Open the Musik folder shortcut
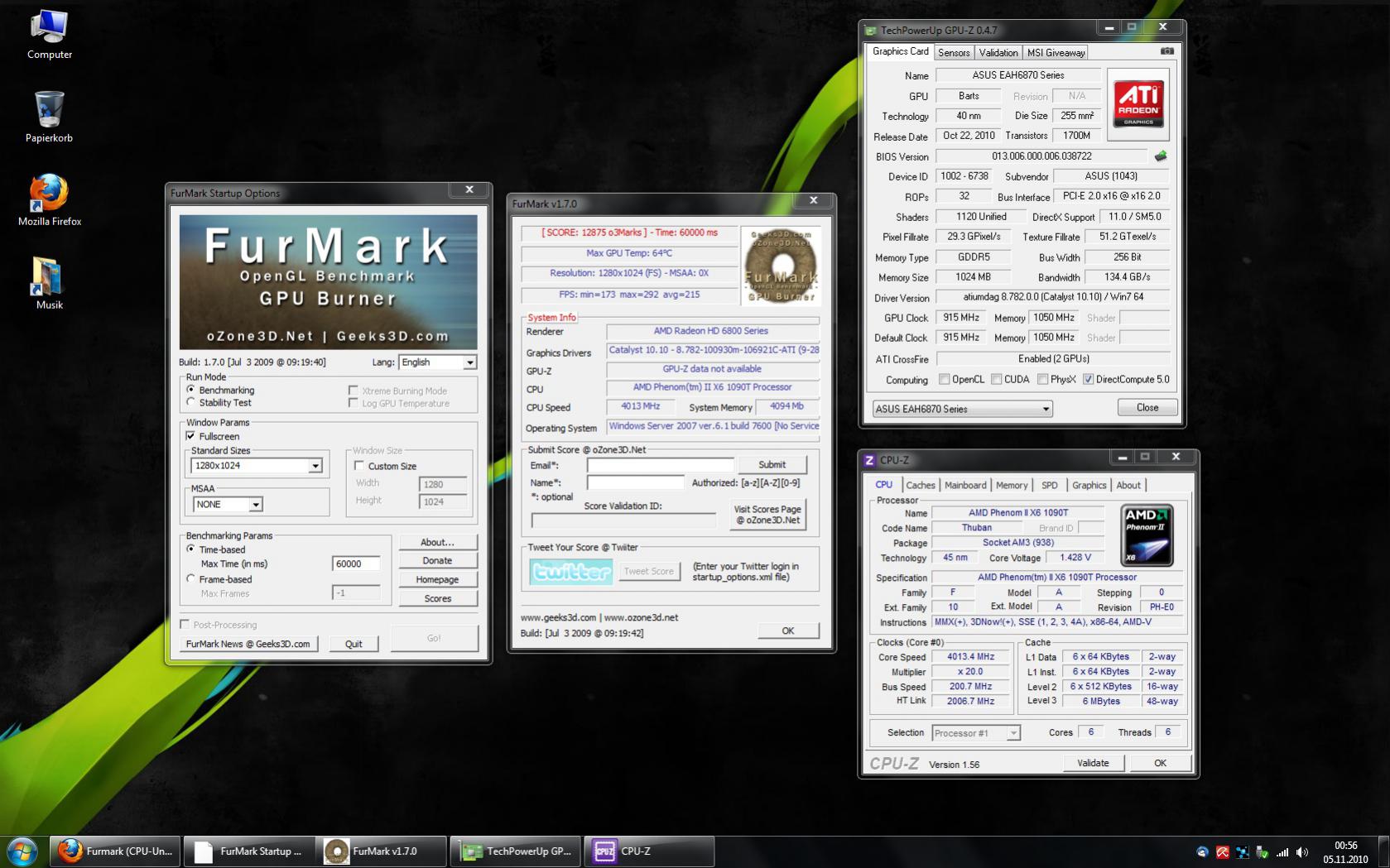1390x868 pixels. pos(49,284)
